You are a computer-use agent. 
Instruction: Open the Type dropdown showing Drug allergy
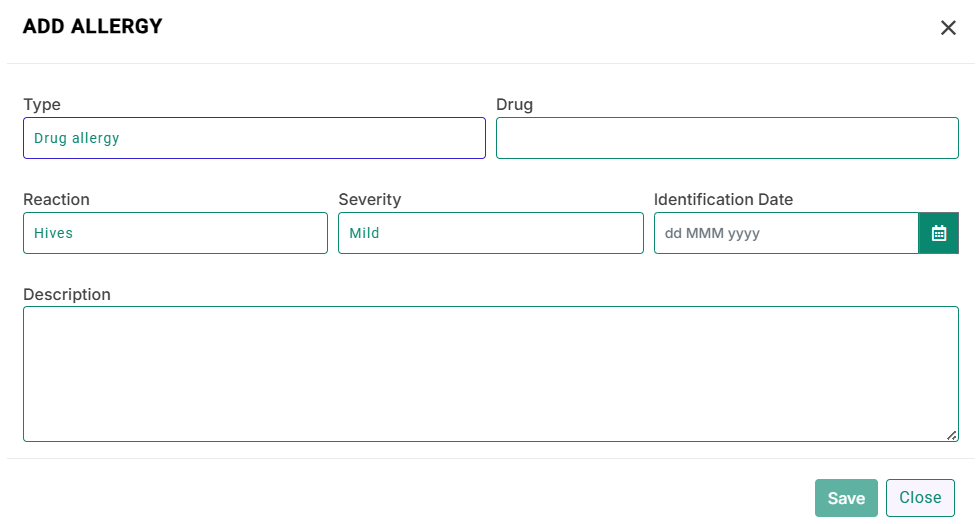[x=254, y=138]
